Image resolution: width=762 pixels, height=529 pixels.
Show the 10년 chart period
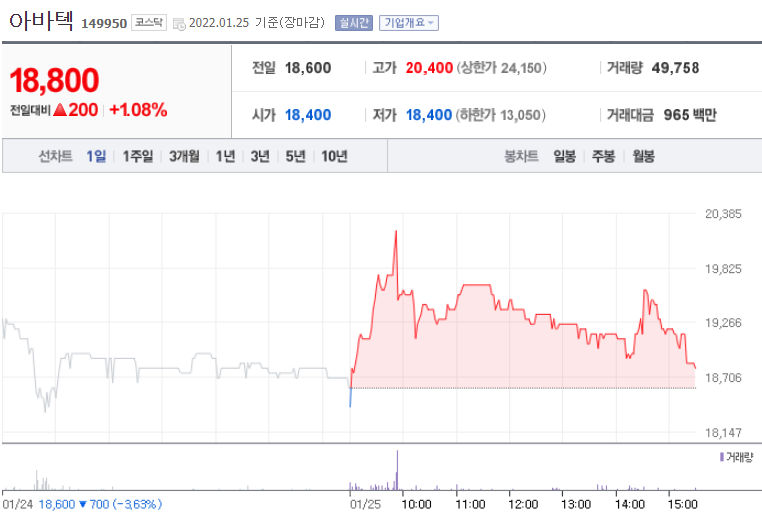pyautogui.click(x=334, y=156)
